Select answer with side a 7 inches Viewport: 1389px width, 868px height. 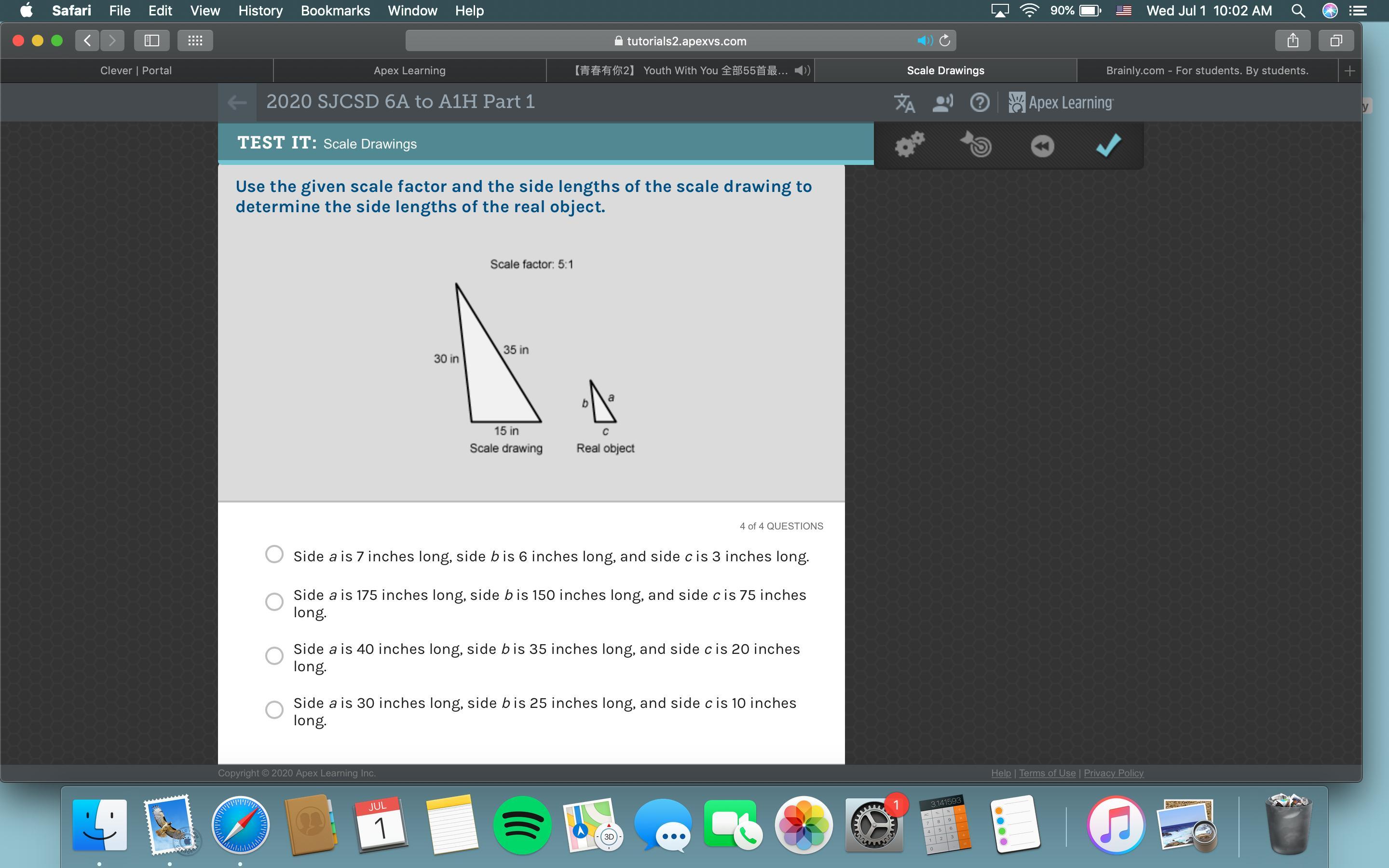[x=274, y=555]
